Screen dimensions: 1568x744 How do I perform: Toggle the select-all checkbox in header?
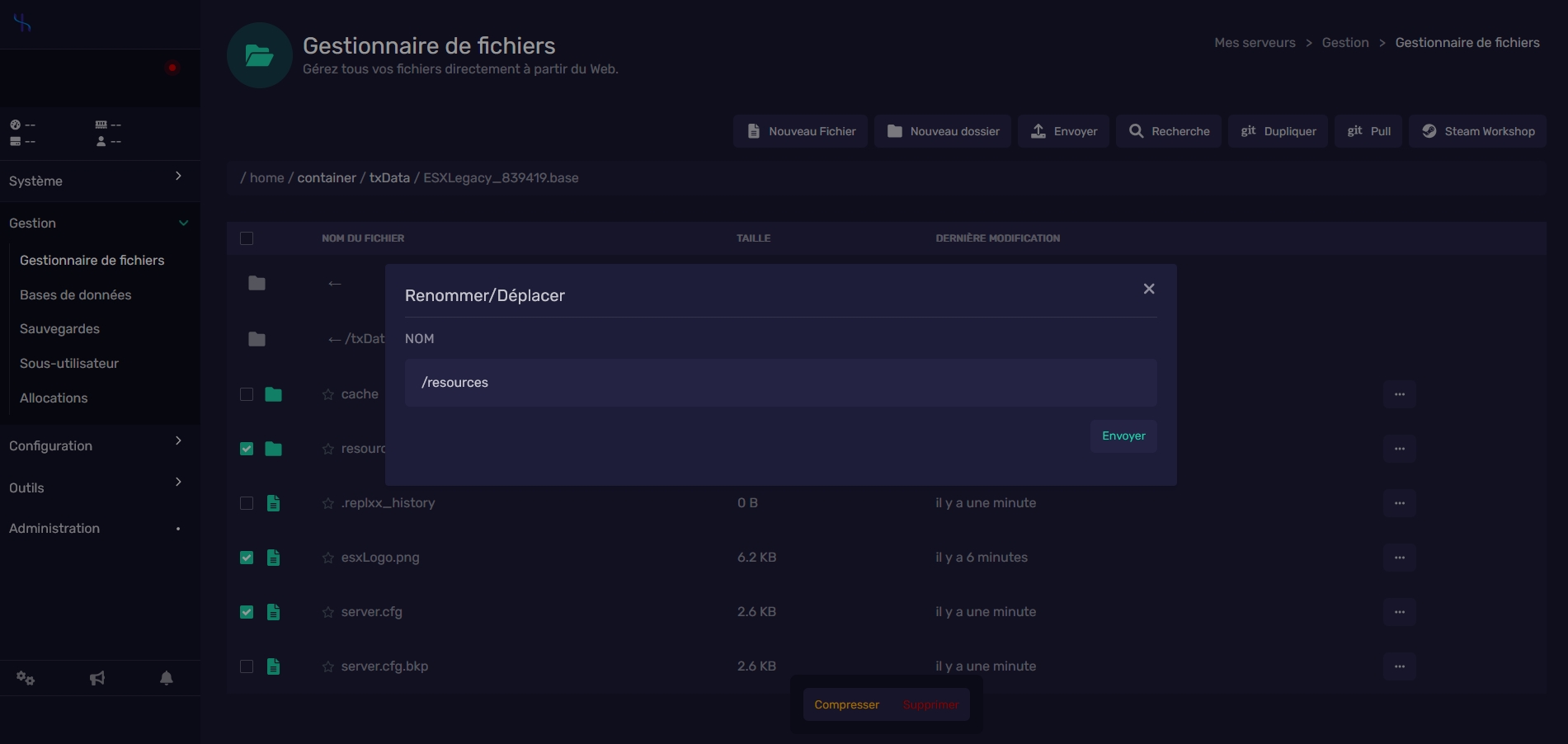tap(247, 238)
